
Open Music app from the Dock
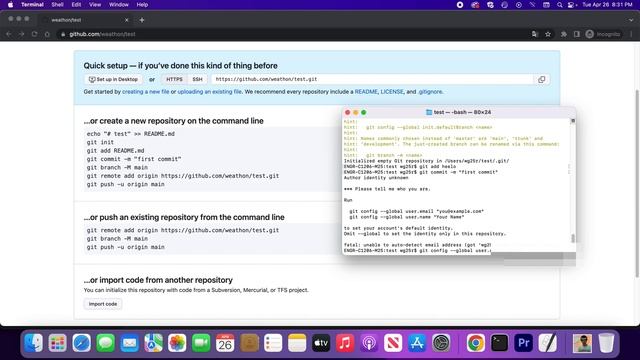pyautogui.click(x=345, y=343)
